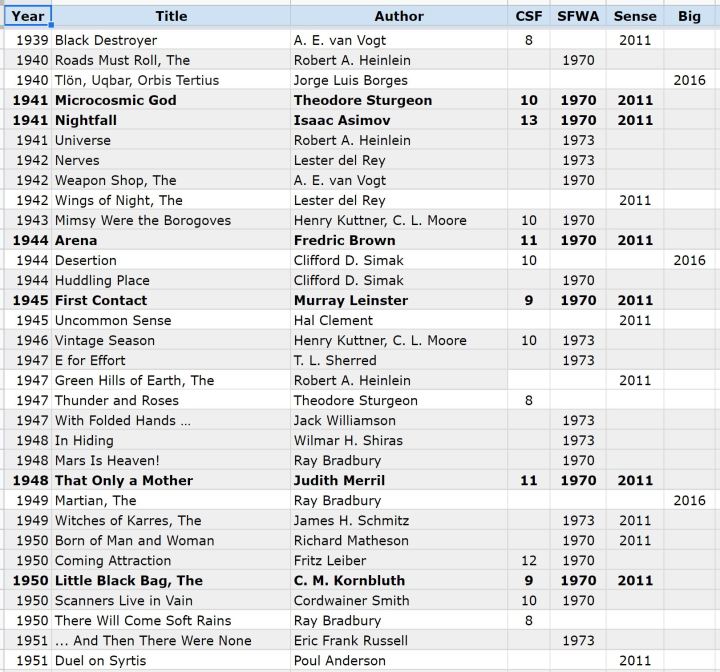This screenshot has width=720, height=672.
Task: Select the Judith Merril author cell
Action: 339,480
